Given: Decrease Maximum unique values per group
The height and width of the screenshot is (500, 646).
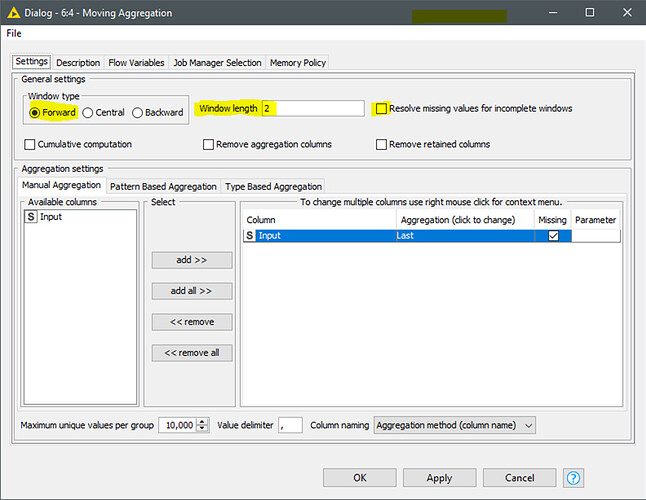Looking at the screenshot, I should pyautogui.click(x=202, y=428).
